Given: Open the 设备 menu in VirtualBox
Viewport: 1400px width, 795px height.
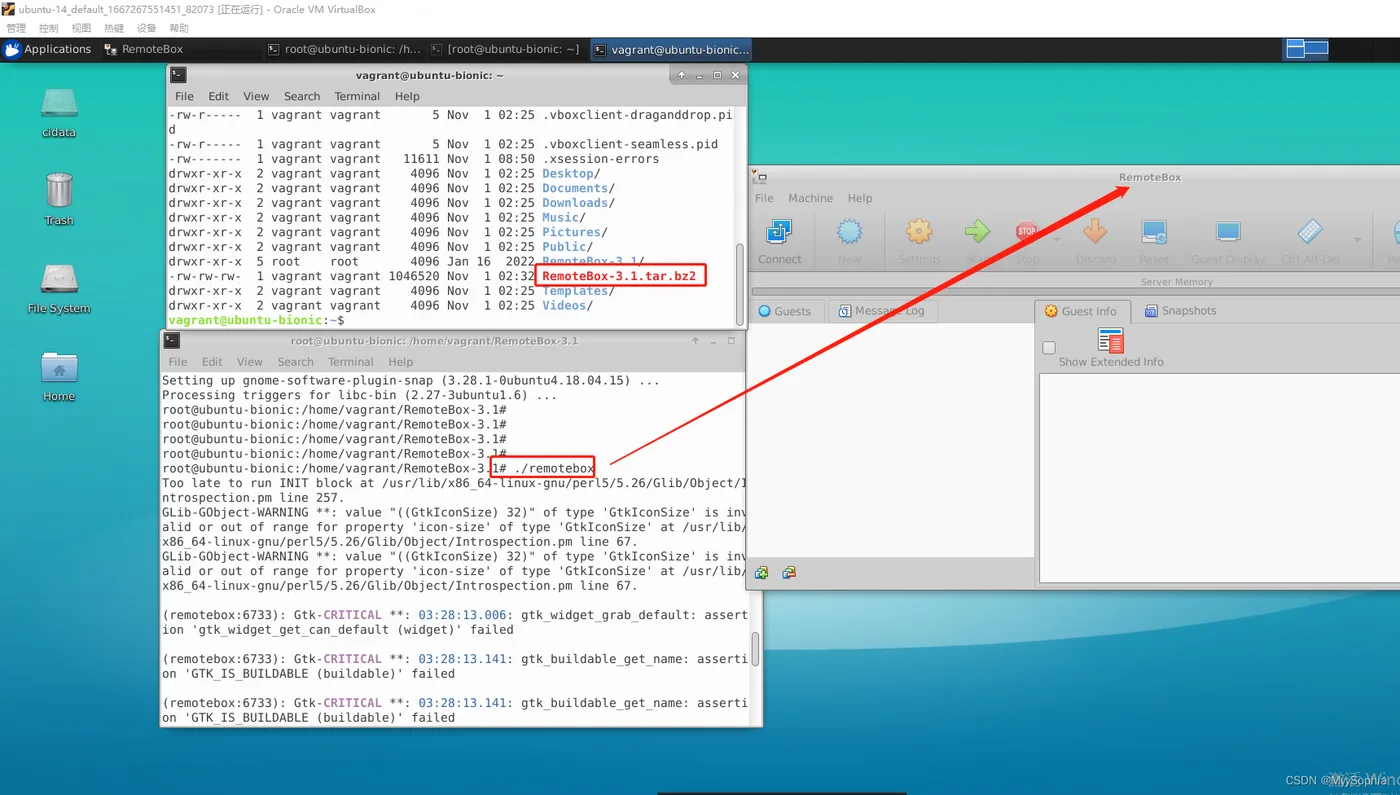Looking at the screenshot, I should (146, 28).
